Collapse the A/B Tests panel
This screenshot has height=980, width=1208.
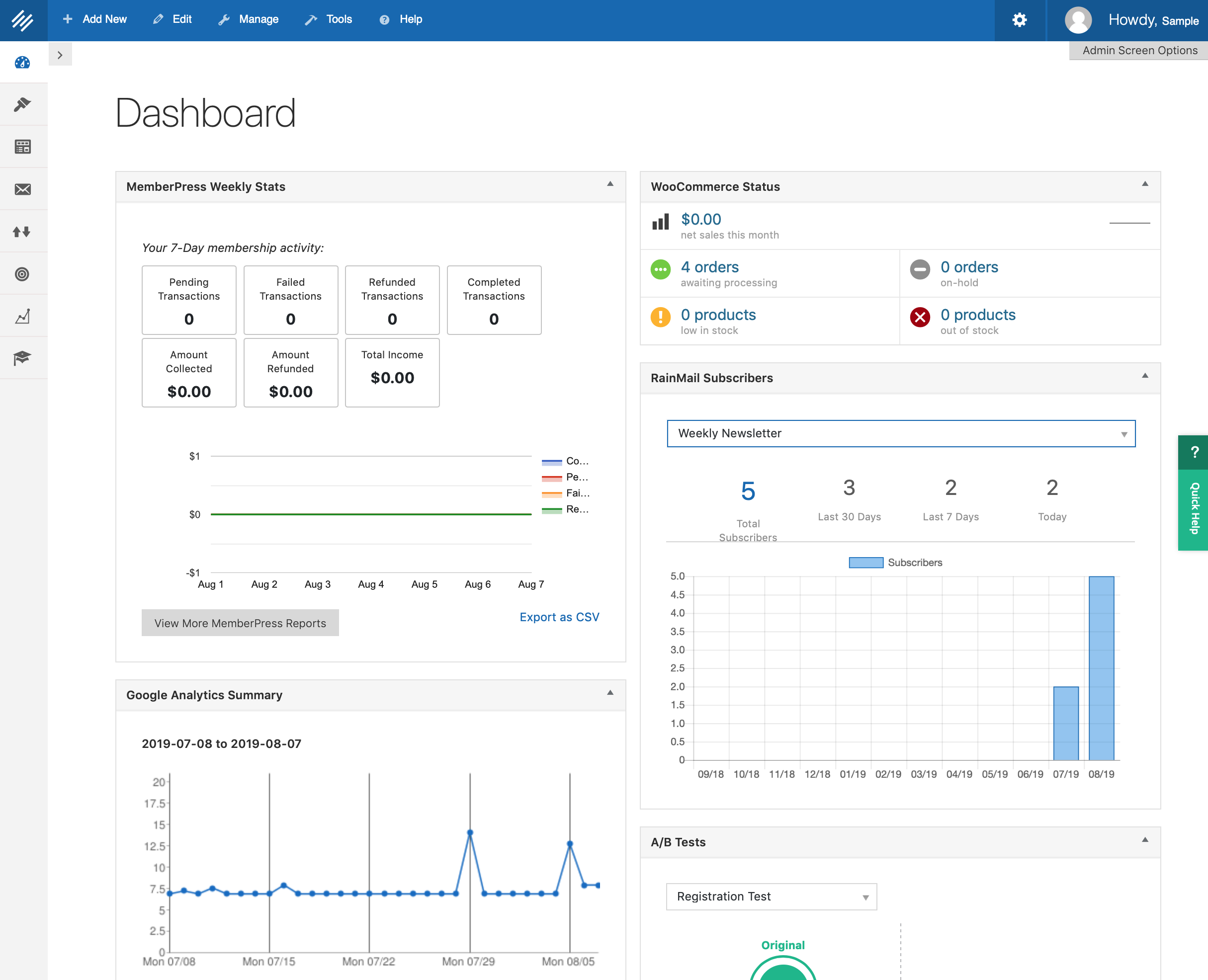(x=1145, y=840)
